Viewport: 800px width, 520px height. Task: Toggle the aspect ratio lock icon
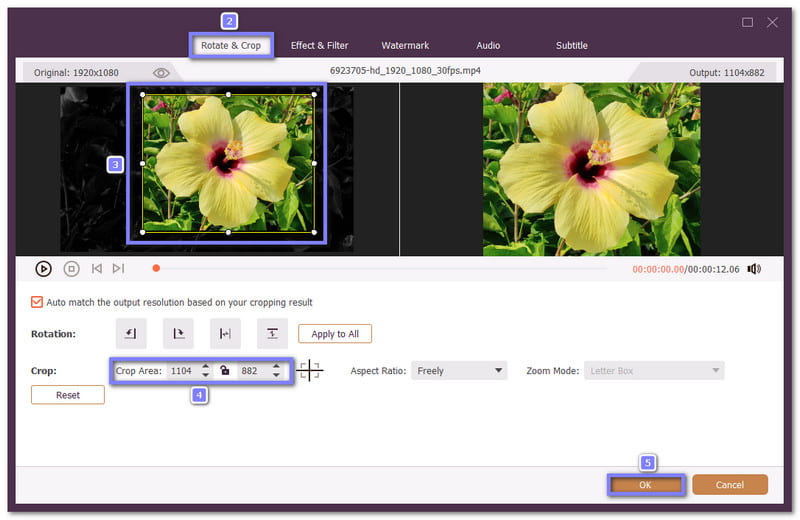[x=225, y=371]
